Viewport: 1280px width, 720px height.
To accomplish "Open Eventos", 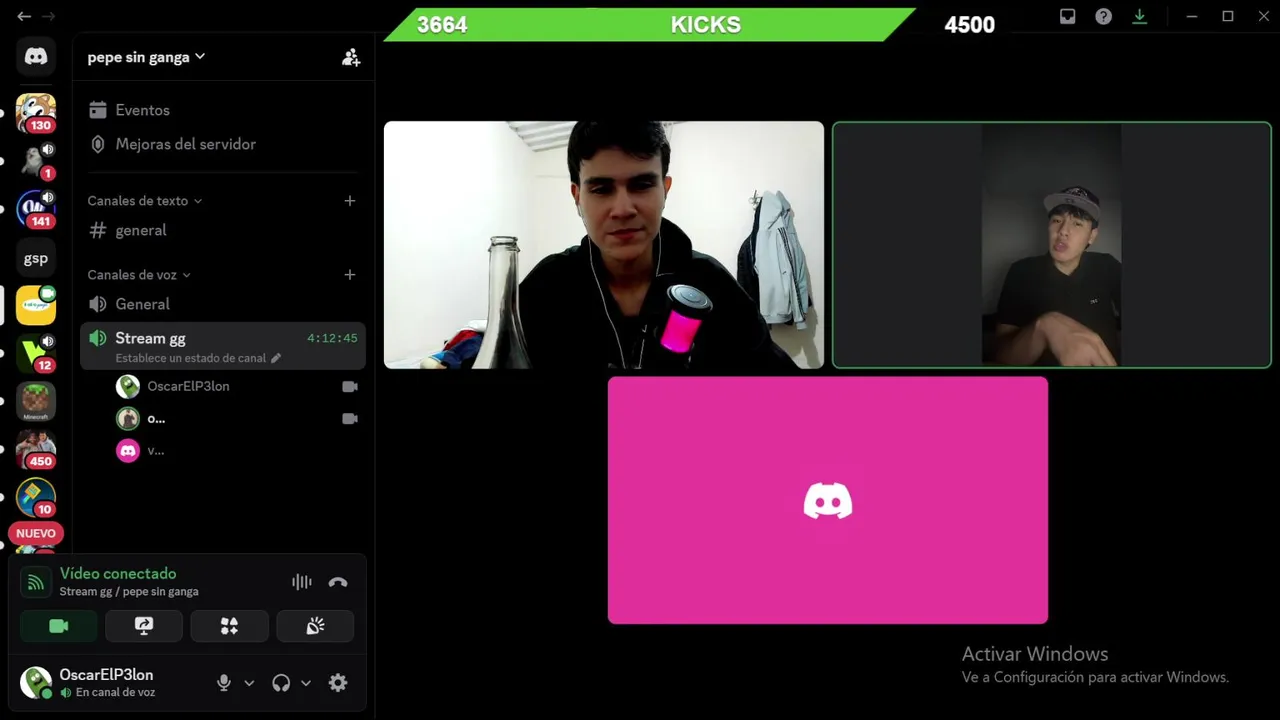I will point(222,110).
